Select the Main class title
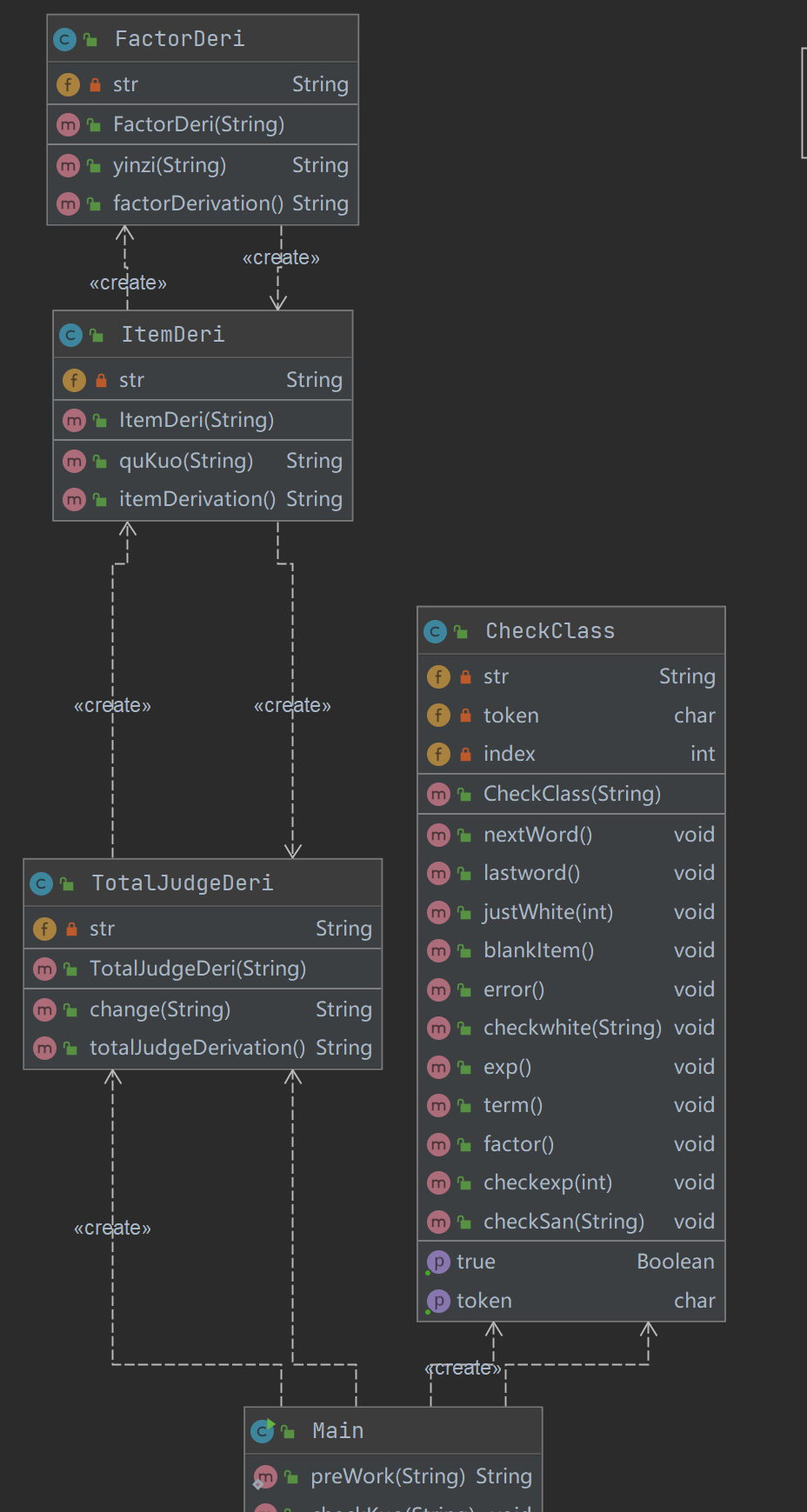This screenshot has width=807, height=1512. pyautogui.click(x=337, y=1430)
